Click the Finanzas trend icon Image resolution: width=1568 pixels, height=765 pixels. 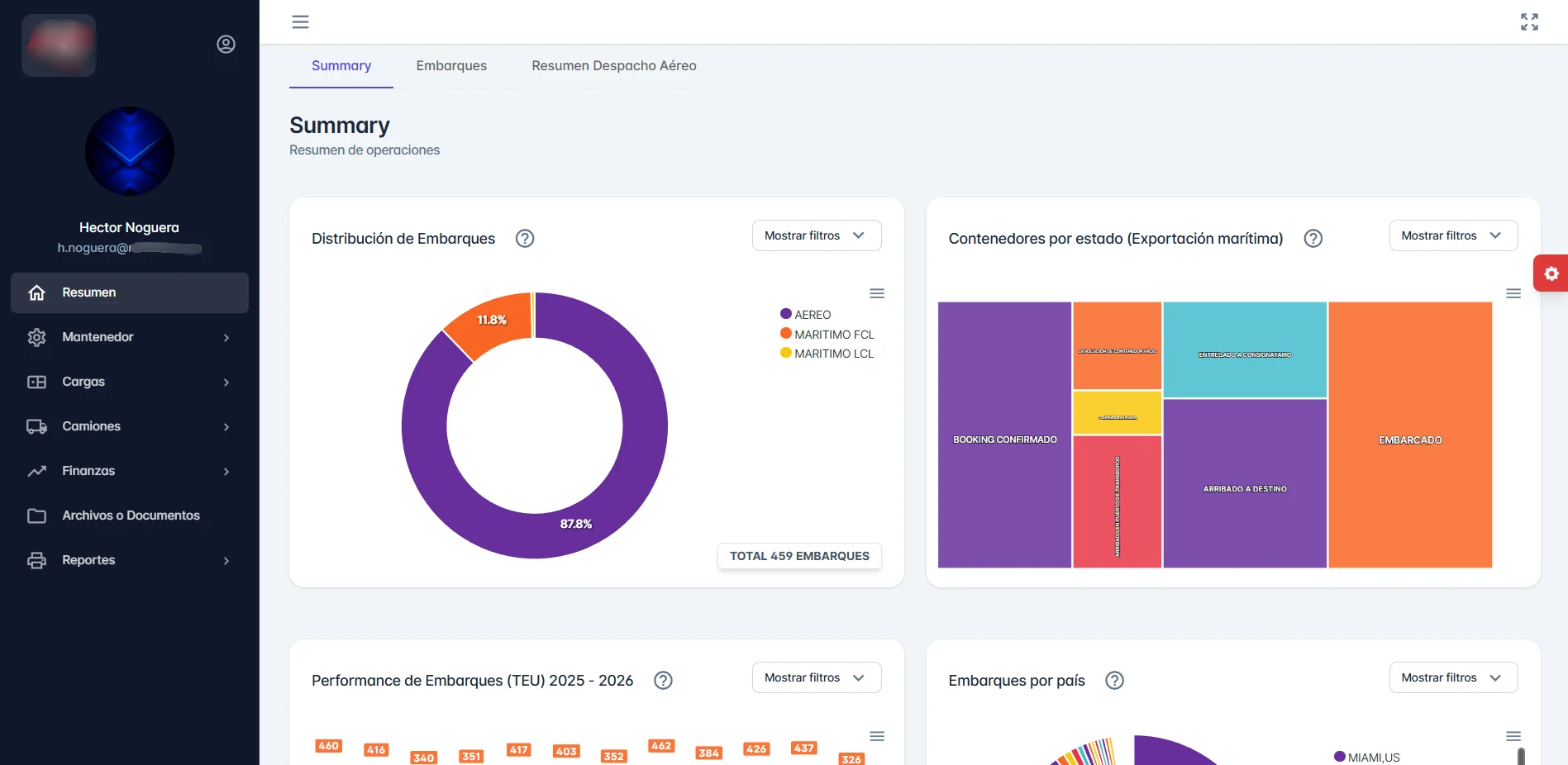(x=36, y=471)
